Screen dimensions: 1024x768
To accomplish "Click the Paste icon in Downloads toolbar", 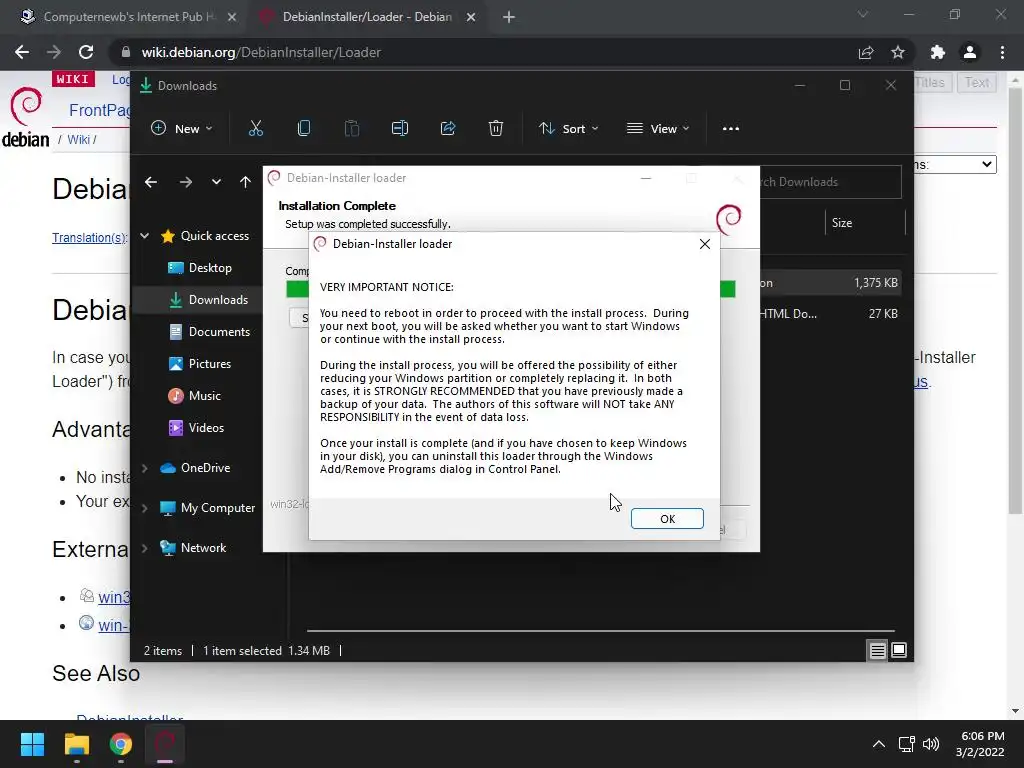I will 351,129.
